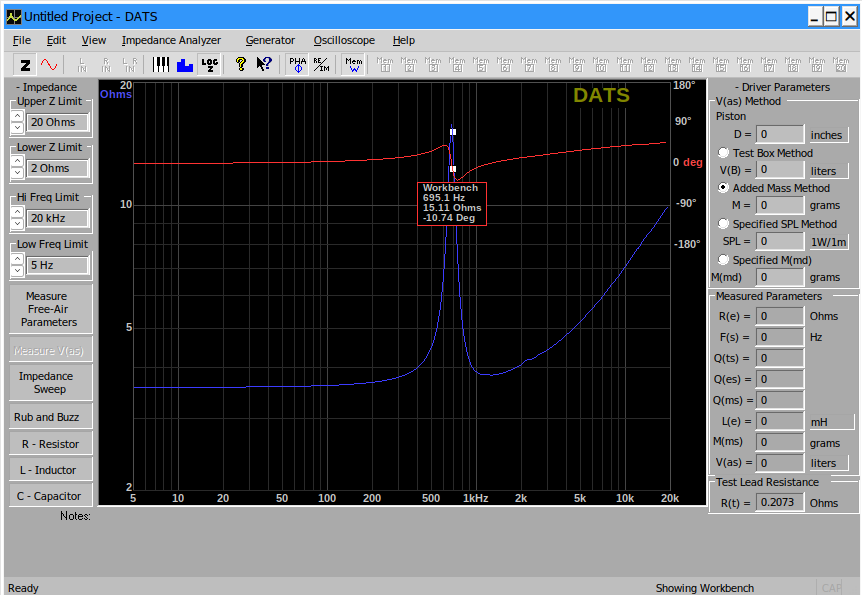Toggle the liters unit button next to V(B)

click(x=828, y=170)
